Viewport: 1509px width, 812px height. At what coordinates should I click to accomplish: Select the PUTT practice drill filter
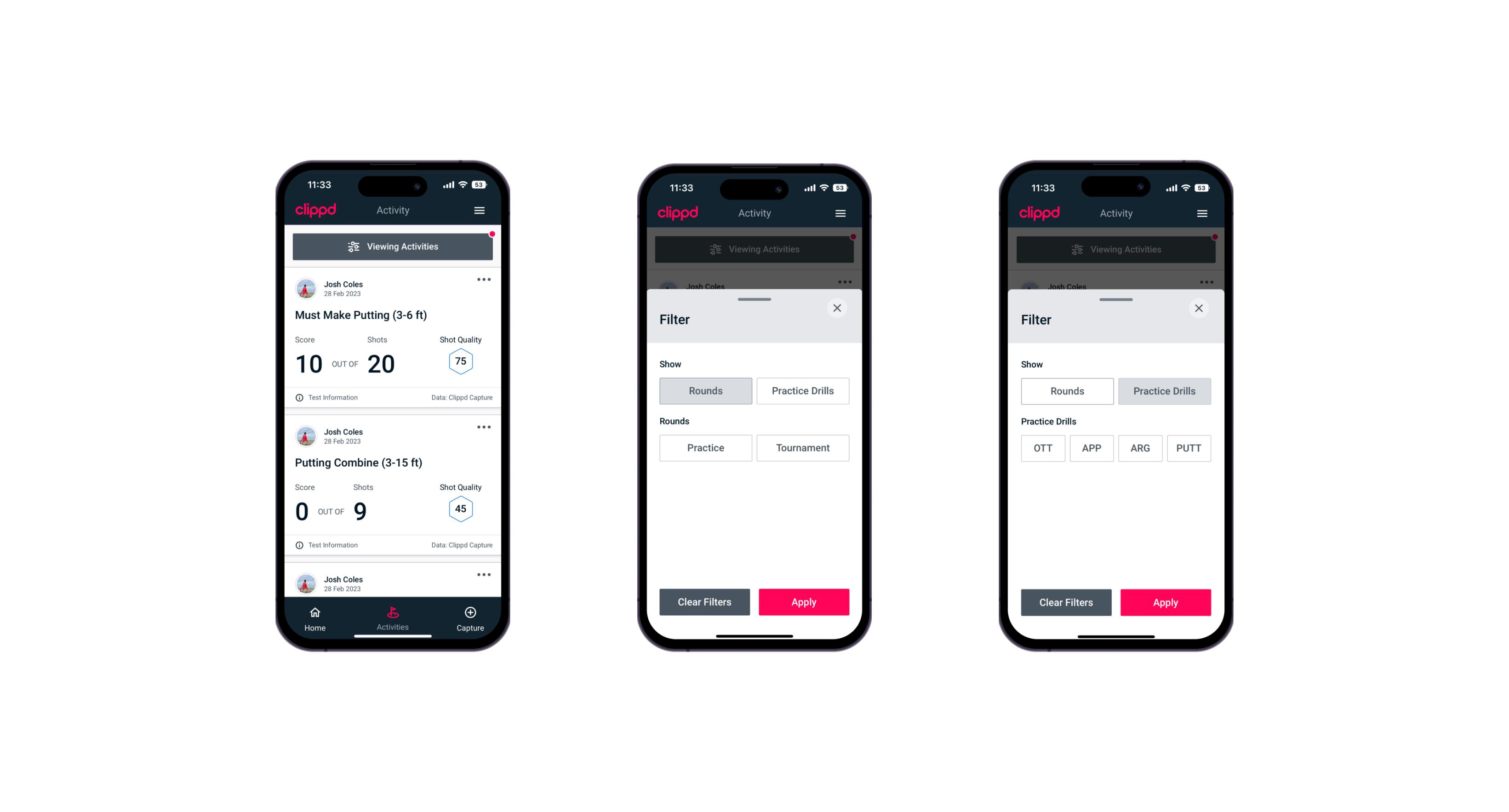pyautogui.click(x=1189, y=447)
